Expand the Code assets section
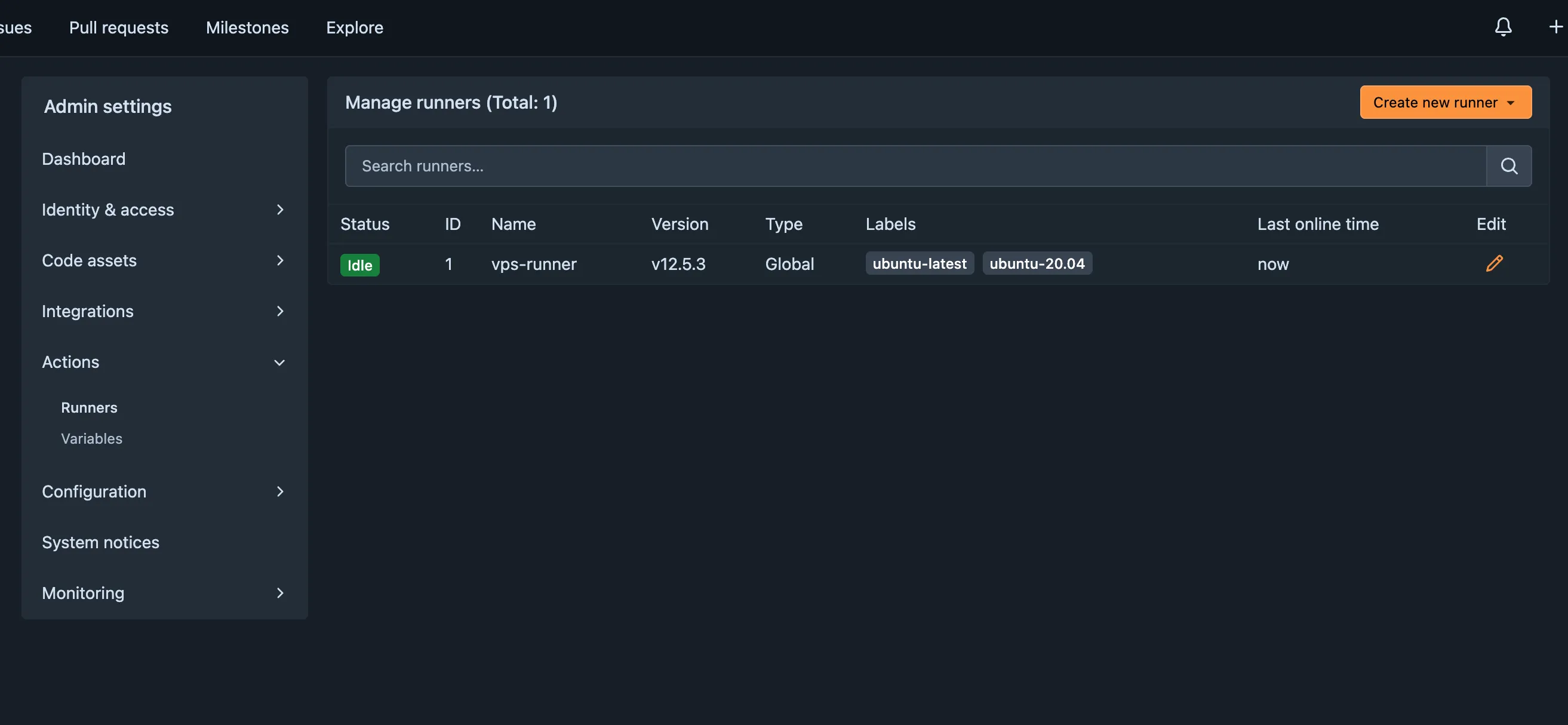 pos(164,260)
